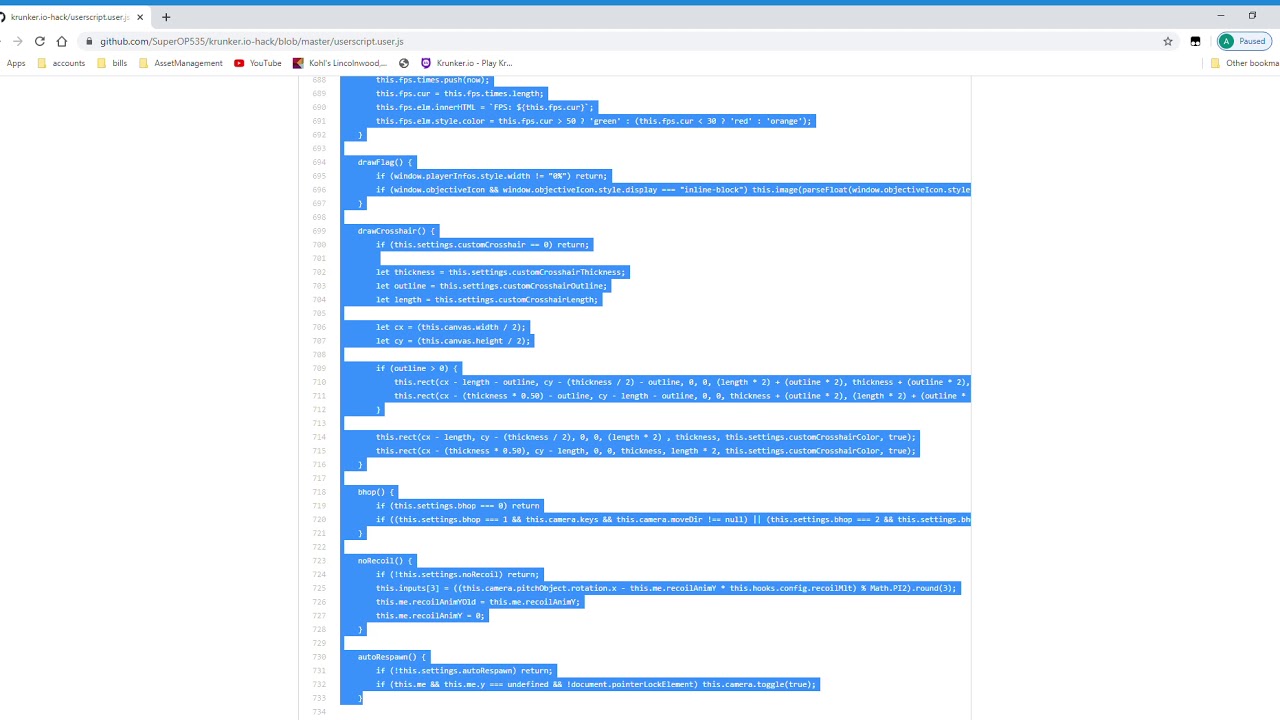Open the Krunker.io bookmark
This screenshot has width=1280, height=720.
coord(467,63)
